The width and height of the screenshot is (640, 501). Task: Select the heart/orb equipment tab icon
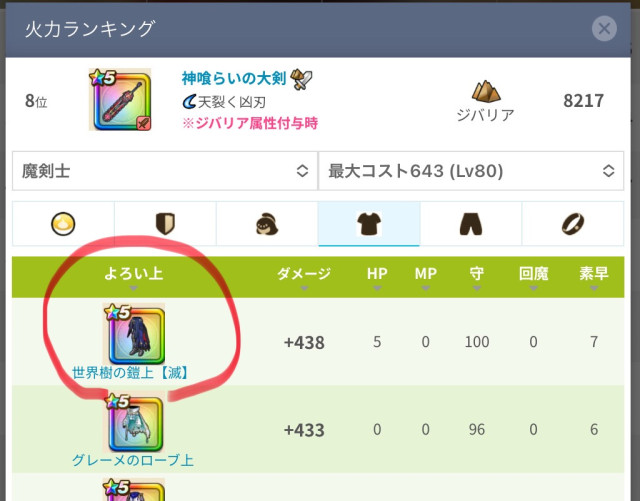63,224
